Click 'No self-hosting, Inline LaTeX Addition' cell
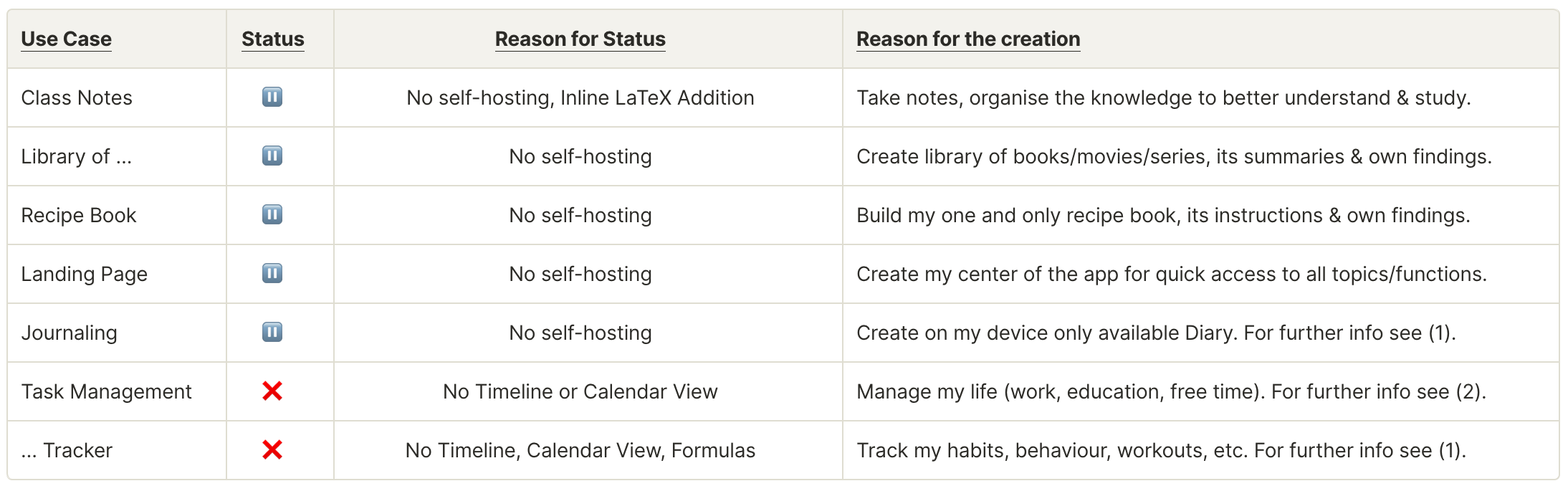The image size is (1568, 486). coord(588,97)
